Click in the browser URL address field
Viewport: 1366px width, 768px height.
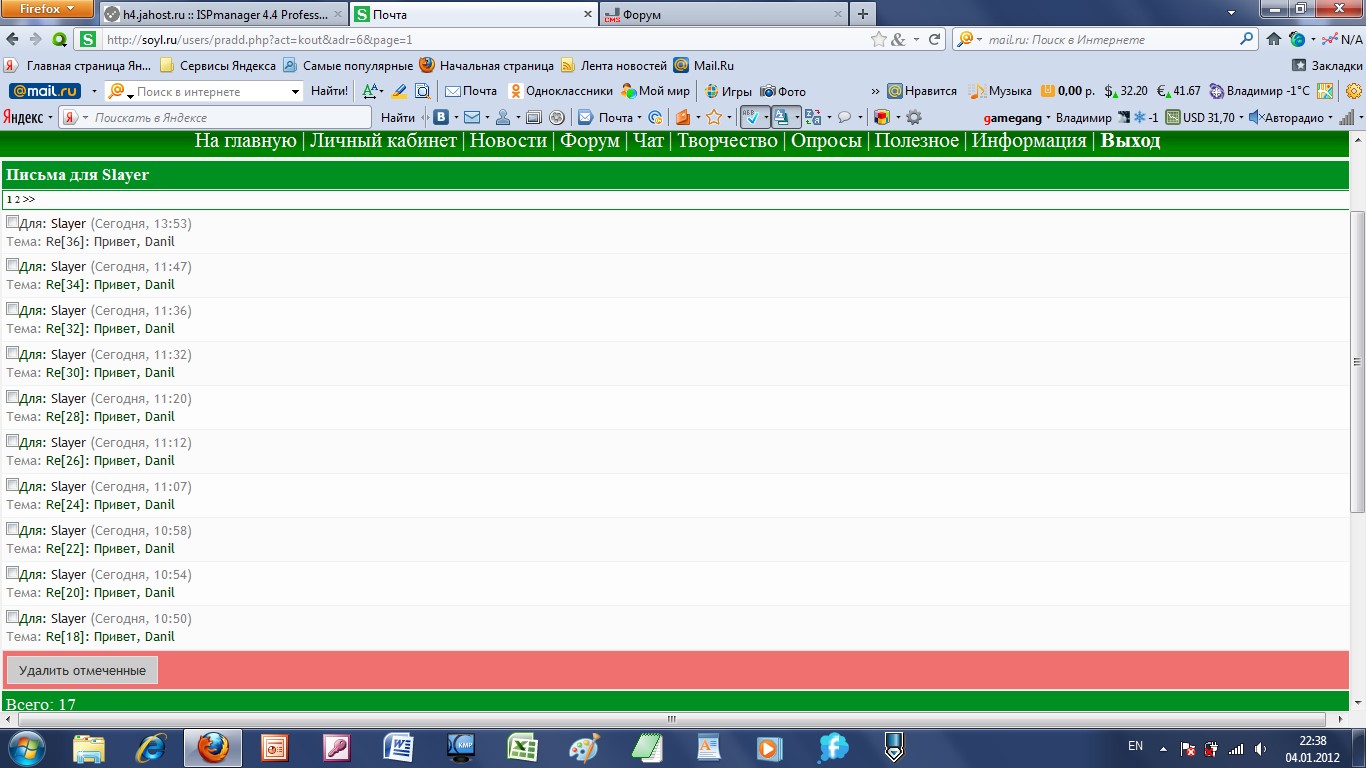point(485,39)
